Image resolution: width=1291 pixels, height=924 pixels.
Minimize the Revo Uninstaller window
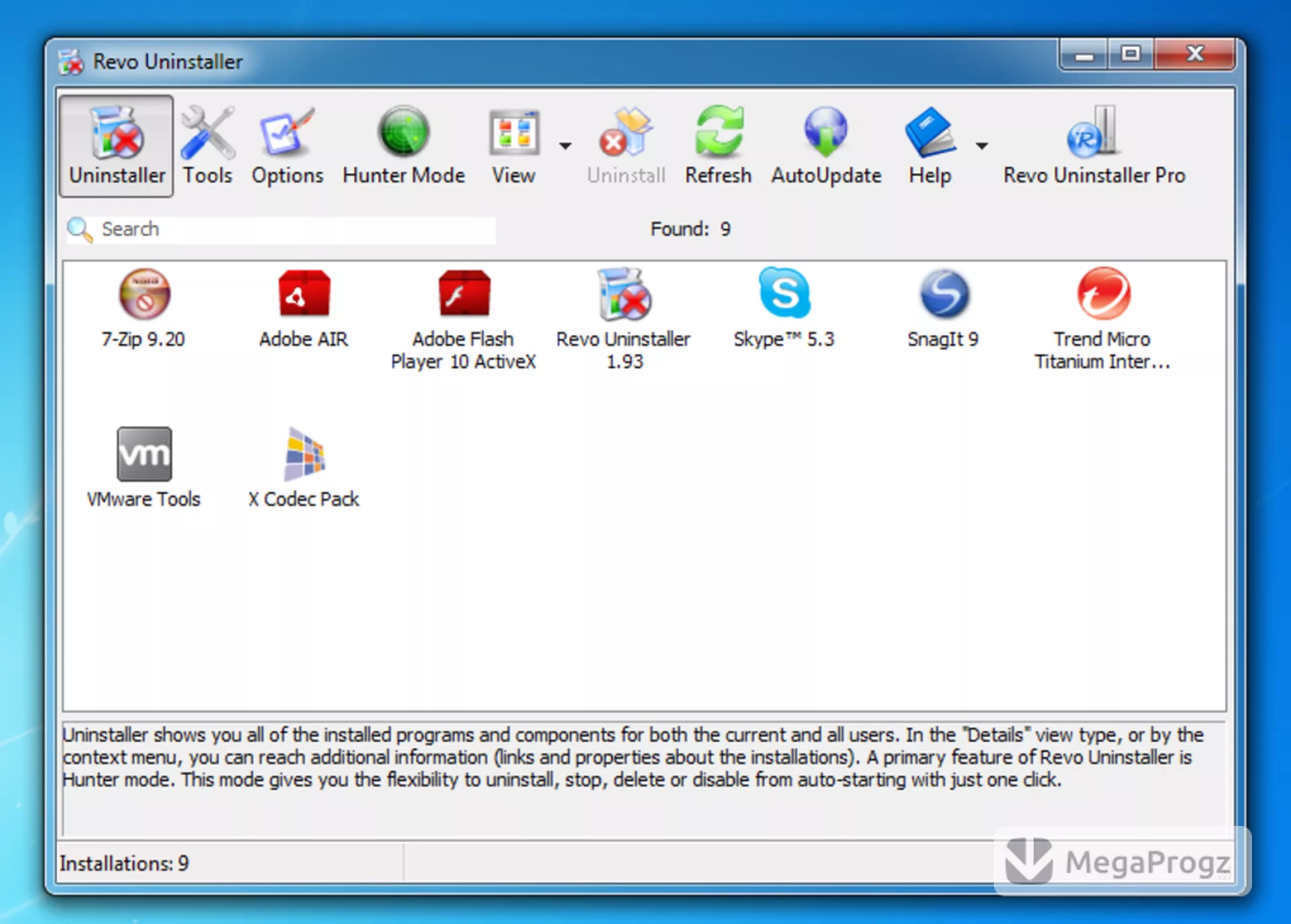click(x=1084, y=54)
